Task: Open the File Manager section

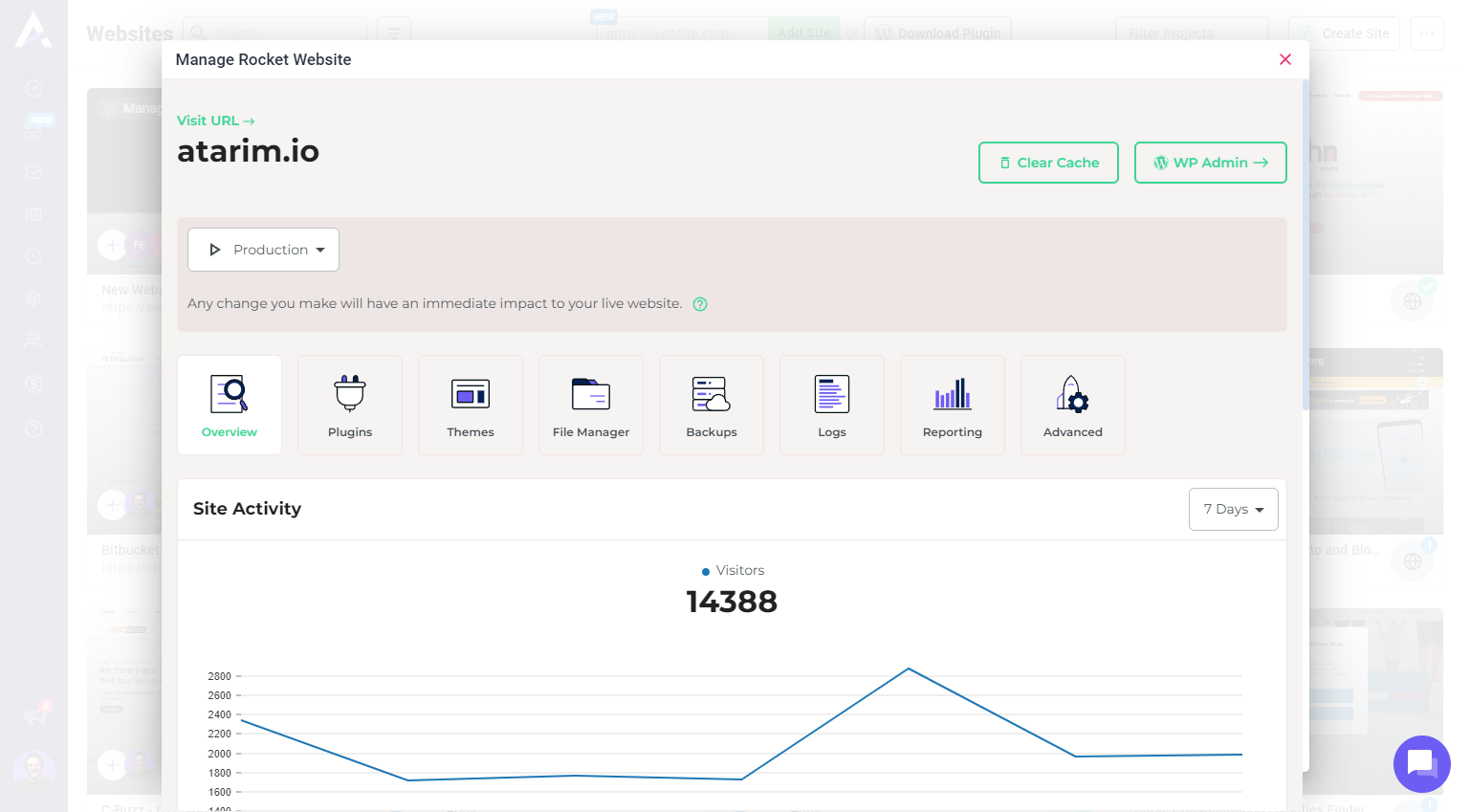Action: click(591, 405)
